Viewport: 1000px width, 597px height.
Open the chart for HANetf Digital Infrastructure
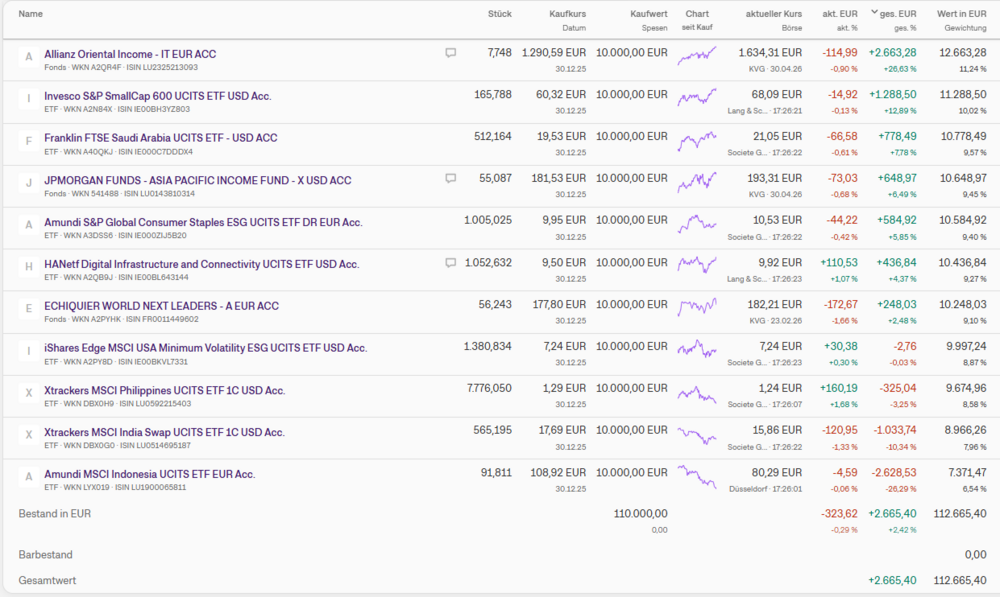697,264
